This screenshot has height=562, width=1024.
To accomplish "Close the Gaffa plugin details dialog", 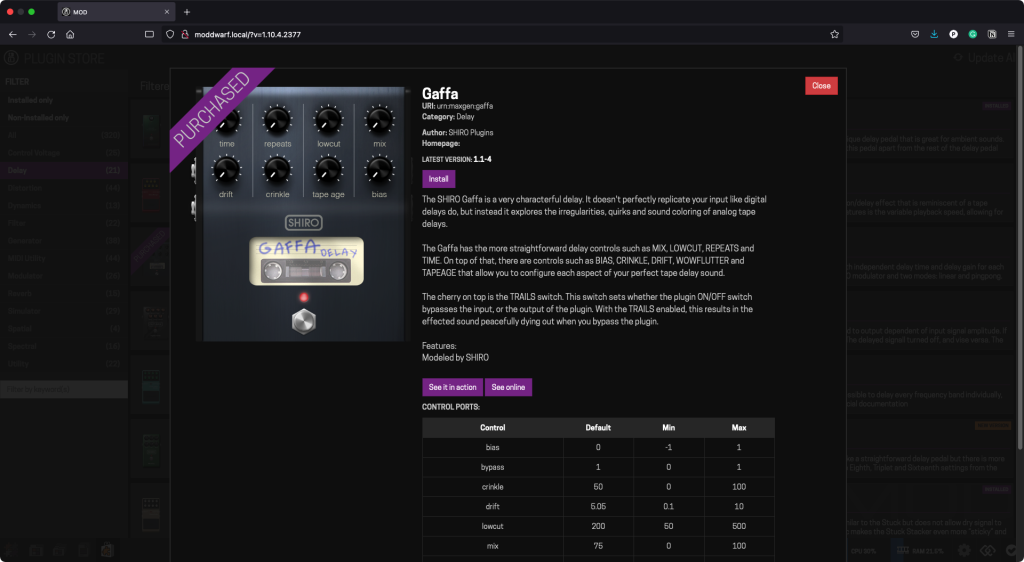I will 821,86.
